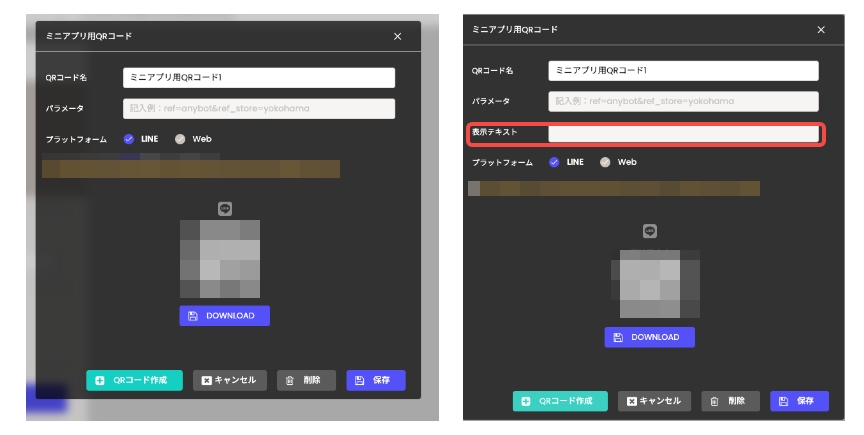Enable the Web platform option in the left dialog
Image resolution: width=864 pixels, height=435 pixels.
click(x=180, y=139)
